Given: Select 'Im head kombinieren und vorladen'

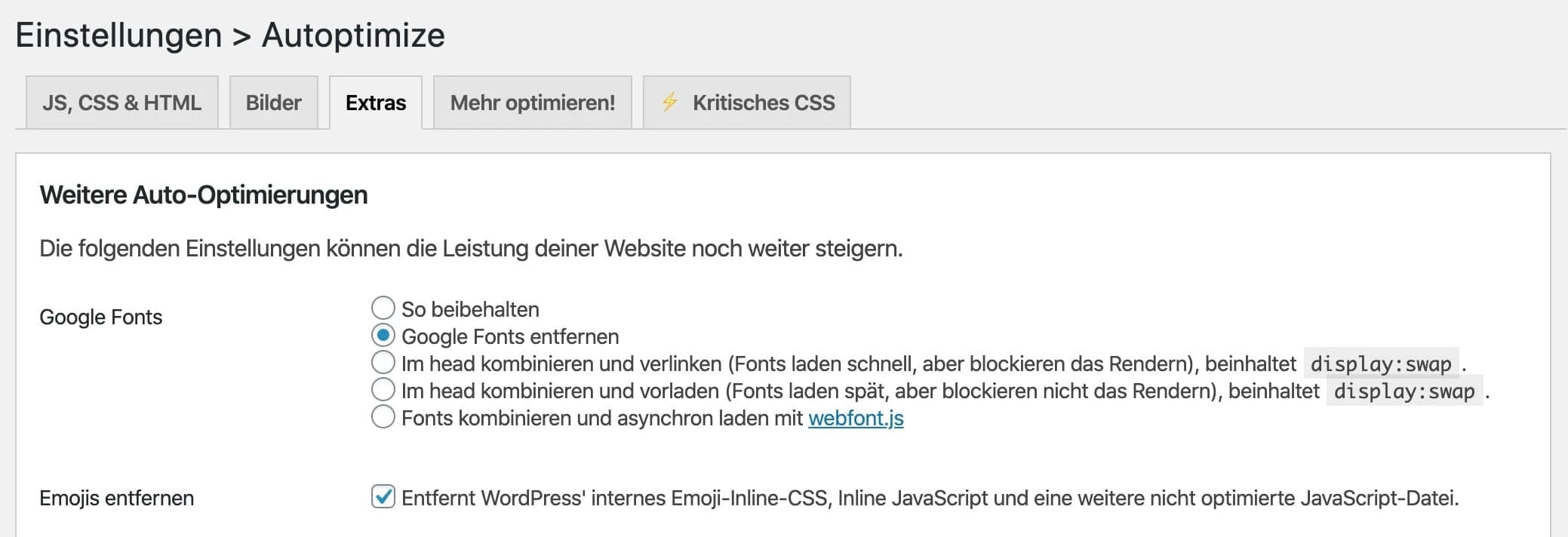Looking at the screenshot, I should point(383,391).
